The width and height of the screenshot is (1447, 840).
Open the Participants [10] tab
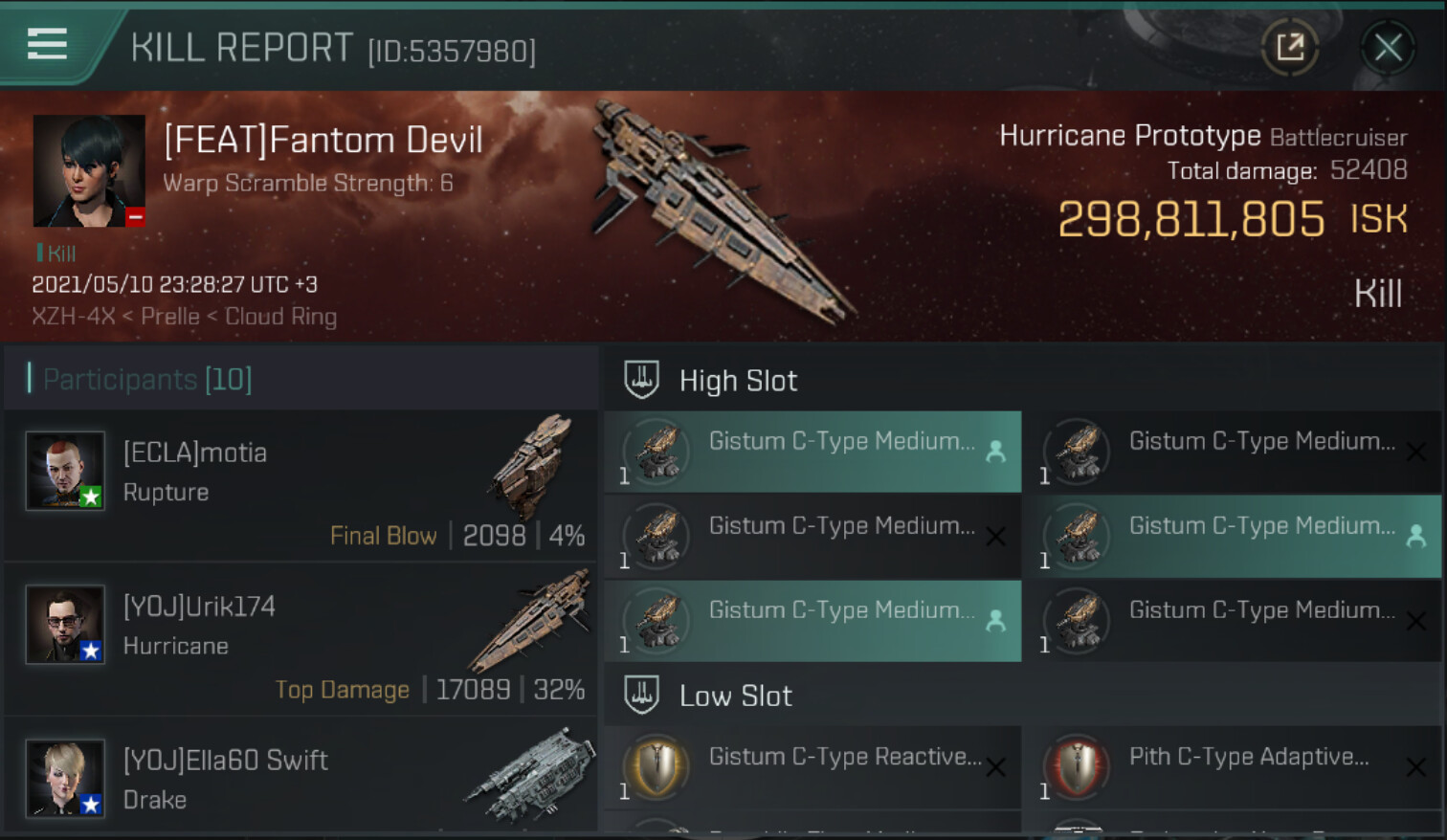pos(147,379)
